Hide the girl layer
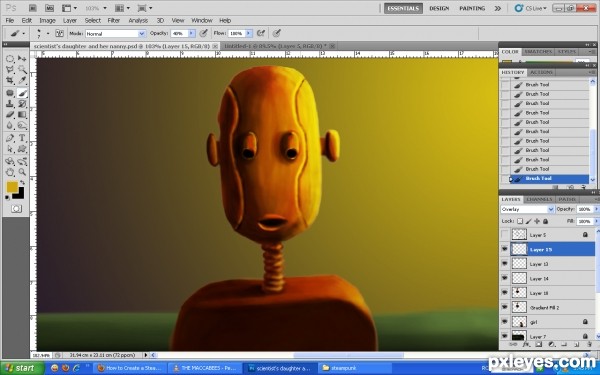 tap(505, 322)
